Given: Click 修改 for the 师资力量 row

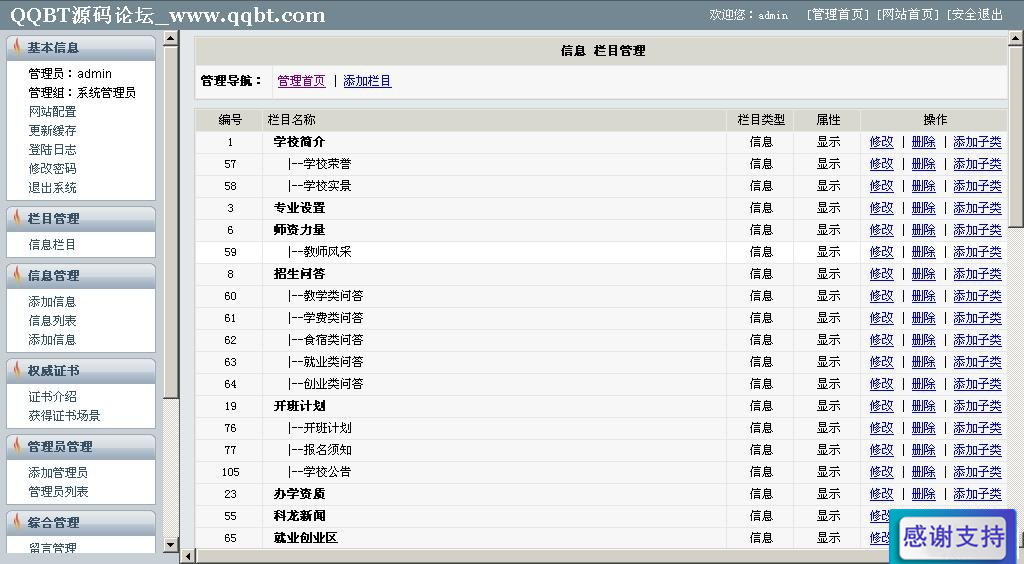Looking at the screenshot, I should tap(882, 230).
